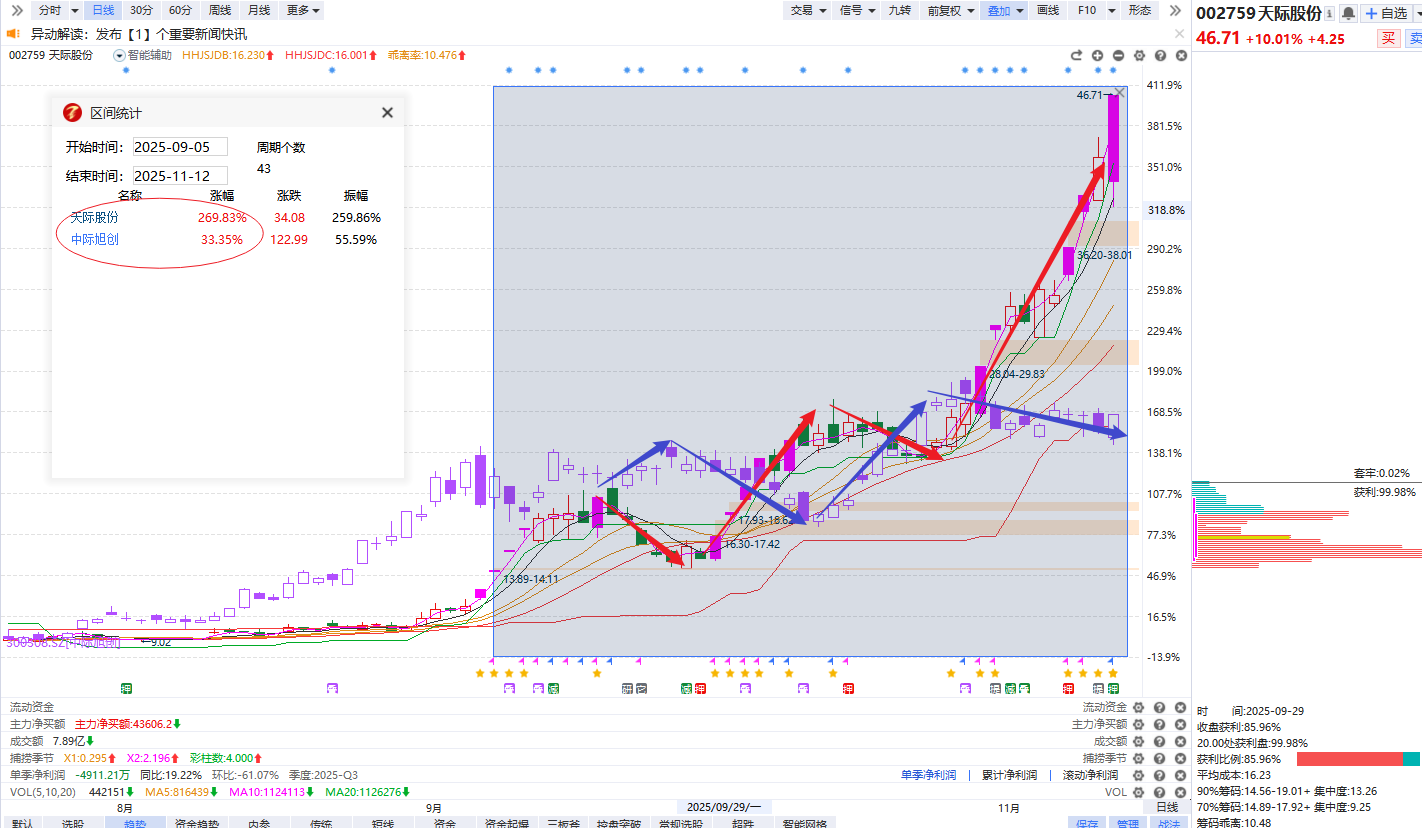Switch to the 周线 weekly chart
Image resolution: width=1422 pixels, height=828 pixels.
[x=219, y=10]
